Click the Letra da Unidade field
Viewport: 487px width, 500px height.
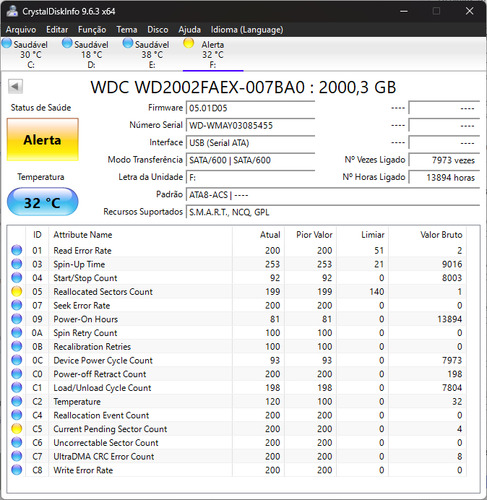tap(250, 177)
